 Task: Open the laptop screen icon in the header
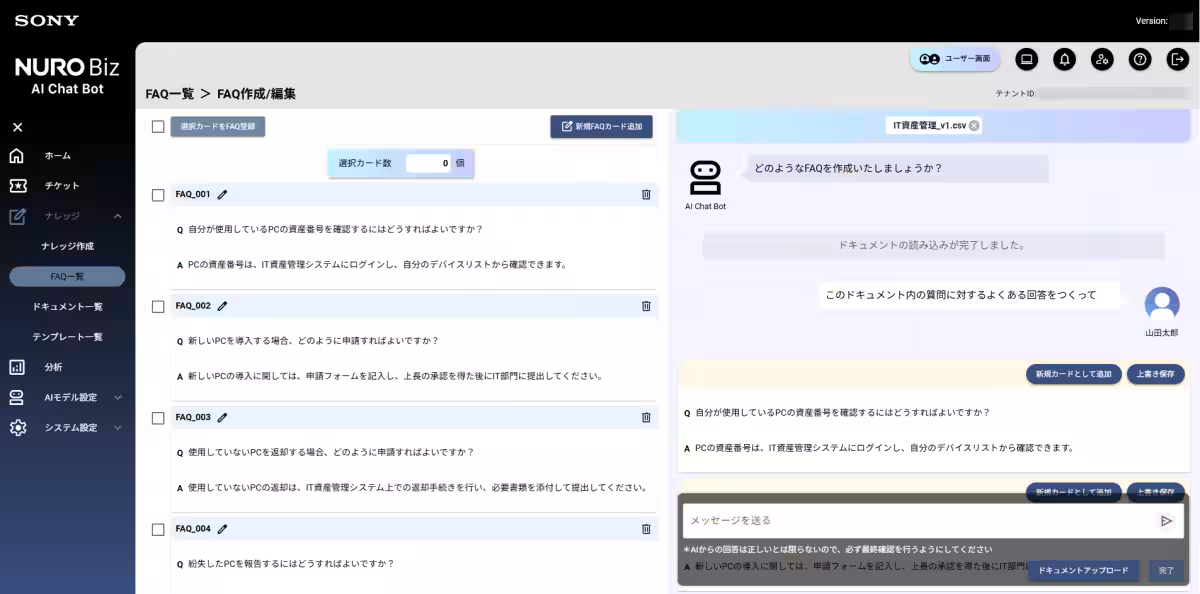[x=1026, y=59]
